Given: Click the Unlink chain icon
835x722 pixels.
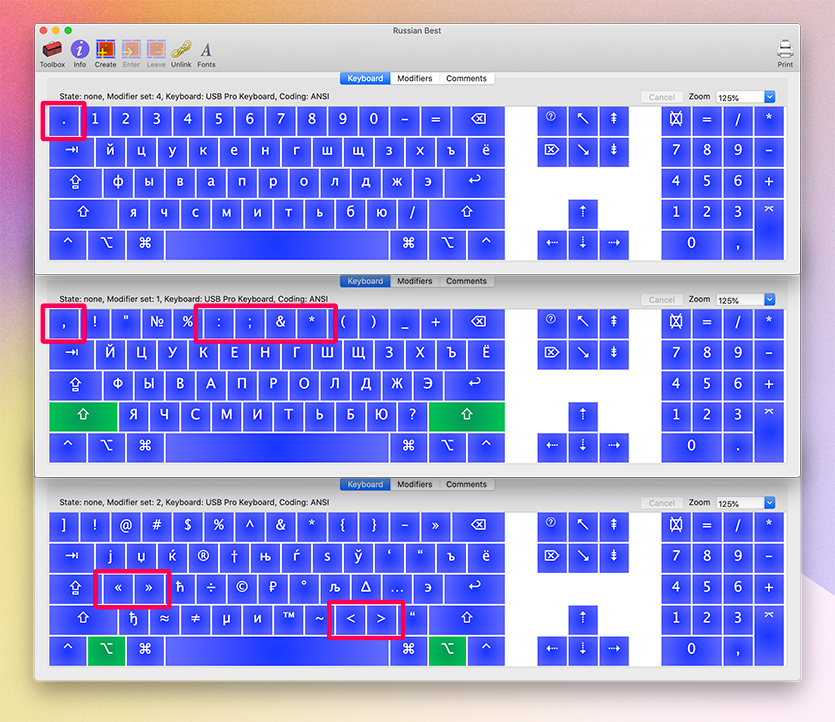Looking at the screenshot, I should (181, 50).
